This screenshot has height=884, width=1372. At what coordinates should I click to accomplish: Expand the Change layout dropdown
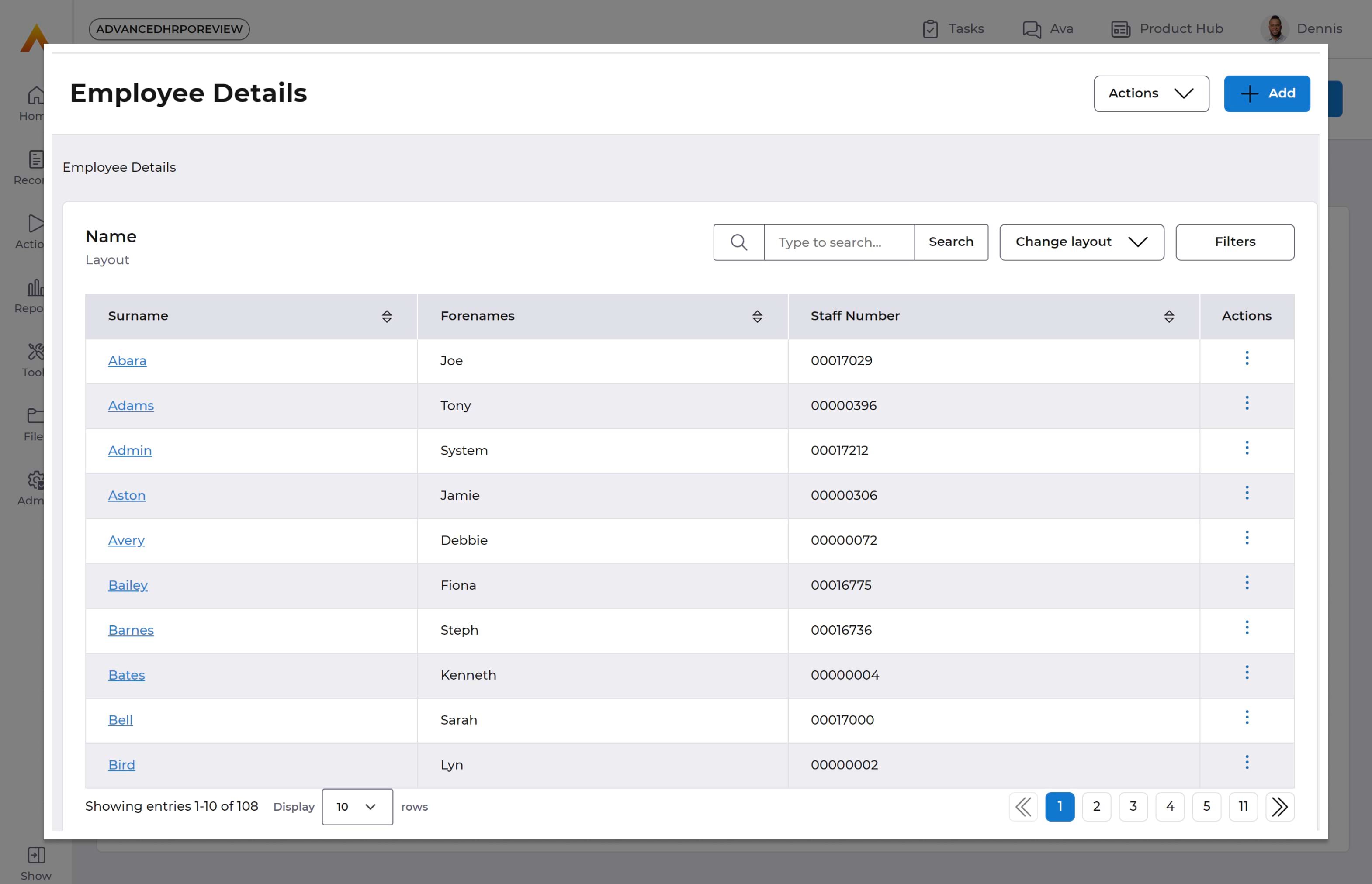pyautogui.click(x=1081, y=242)
